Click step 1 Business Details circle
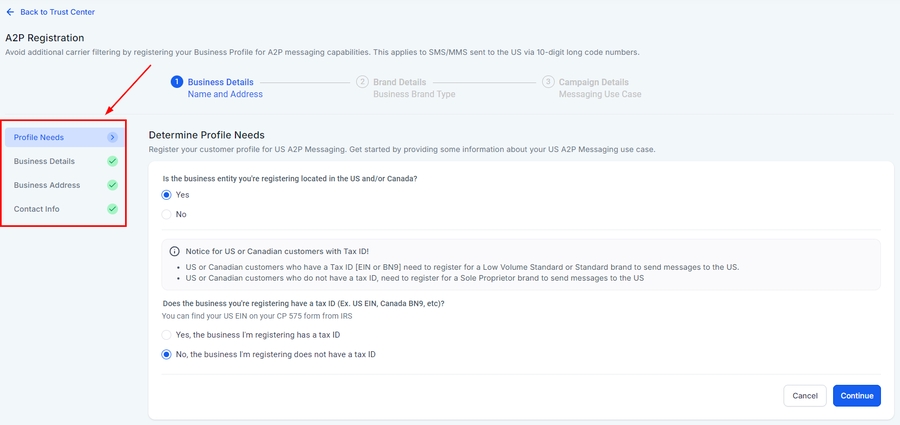 tap(177, 82)
